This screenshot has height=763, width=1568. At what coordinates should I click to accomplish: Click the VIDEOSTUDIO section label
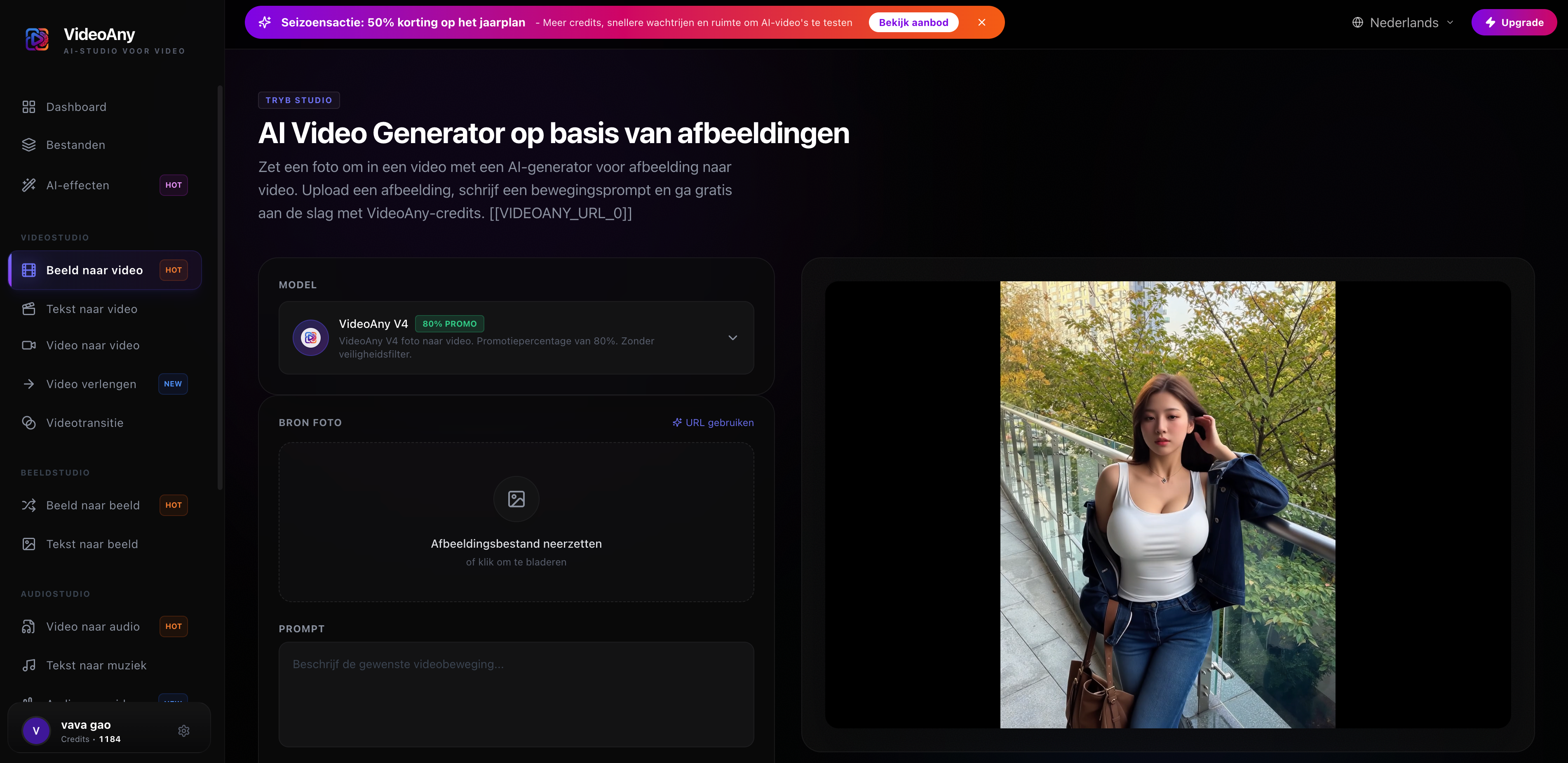tap(55, 238)
